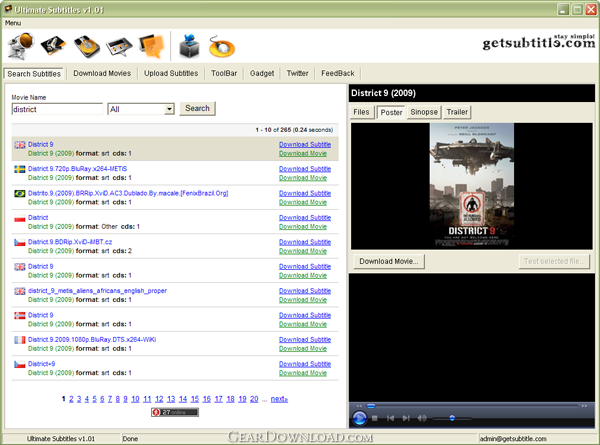Open the Twitter tab
The width and height of the screenshot is (600, 445).
coord(297,73)
